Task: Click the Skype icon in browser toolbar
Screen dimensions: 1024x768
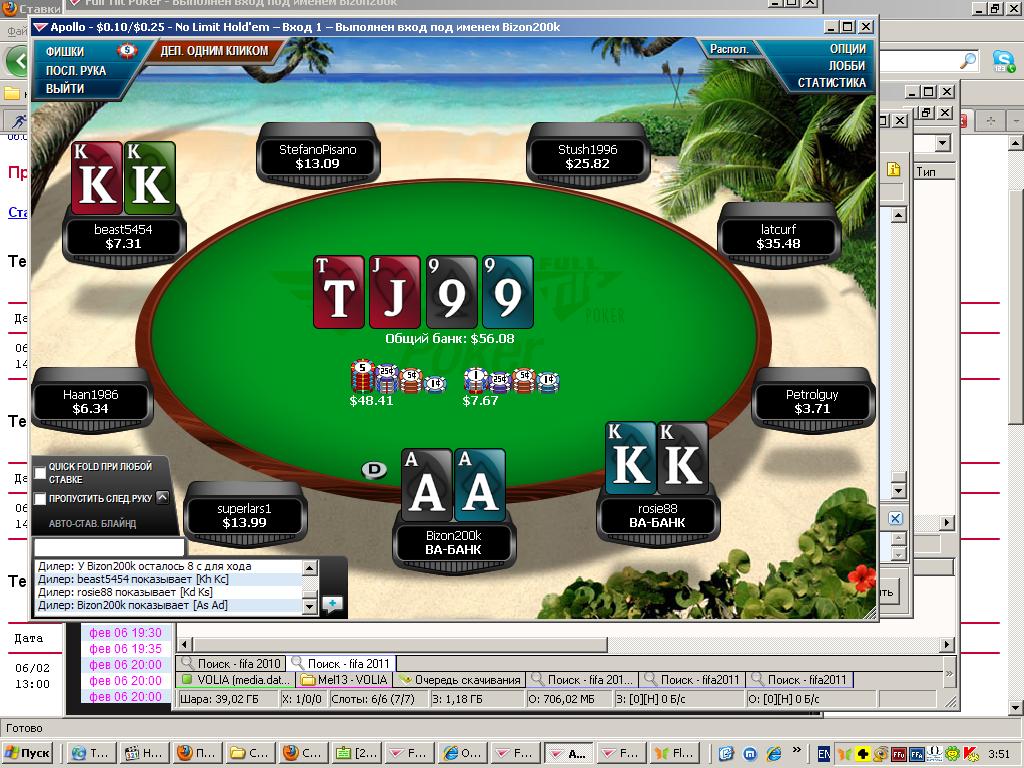Action: click(x=1003, y=61)
